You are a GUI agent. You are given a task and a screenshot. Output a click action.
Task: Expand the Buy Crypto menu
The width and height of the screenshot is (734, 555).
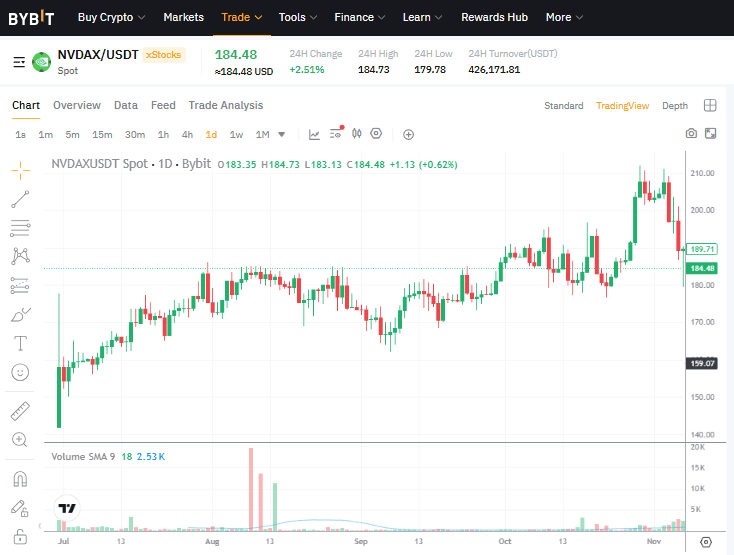pyautogui.click(x=111, y=17)
